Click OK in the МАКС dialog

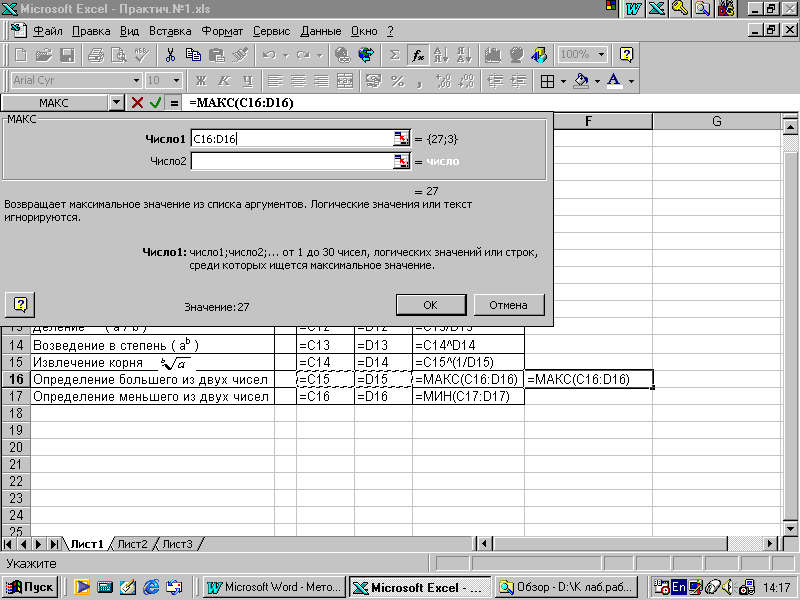(x=431, y=305)
